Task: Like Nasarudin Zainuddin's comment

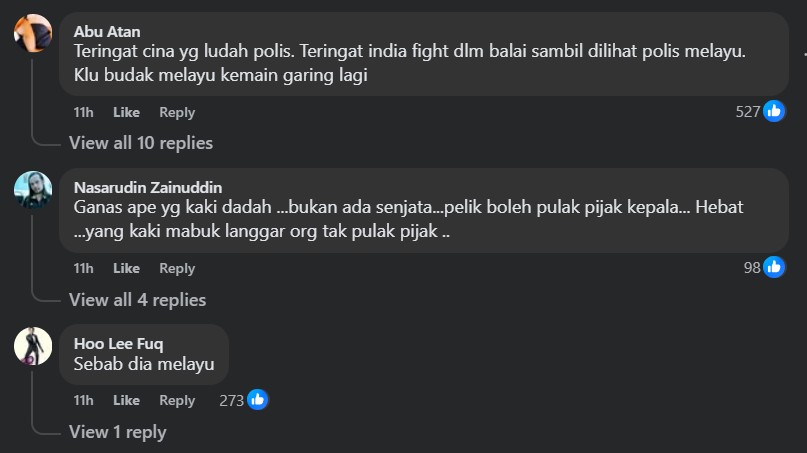Action: 126,268
